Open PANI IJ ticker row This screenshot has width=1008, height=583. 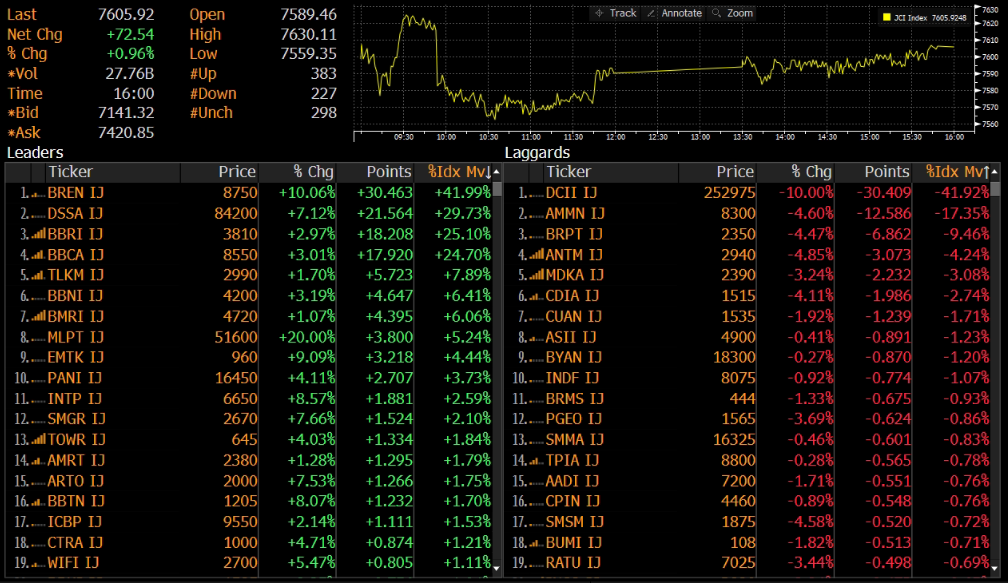tap(75, 378)
